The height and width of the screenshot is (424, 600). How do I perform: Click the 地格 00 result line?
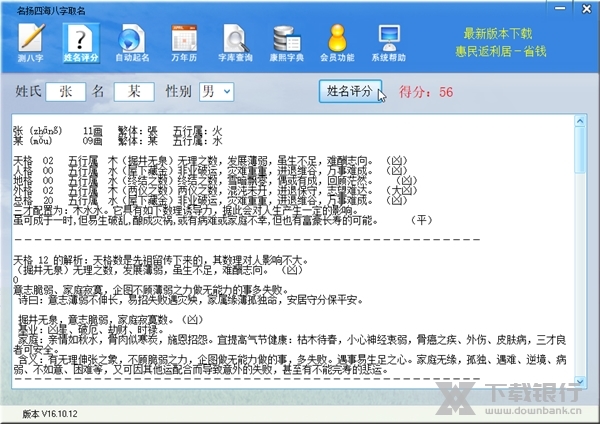(215, 180)
